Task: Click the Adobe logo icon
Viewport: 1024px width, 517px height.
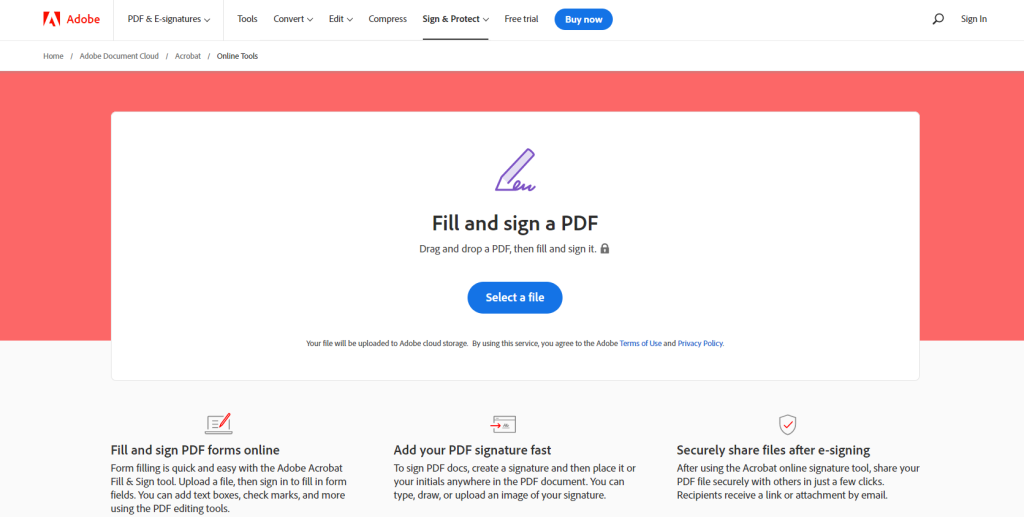Action: tap(52, 19)
